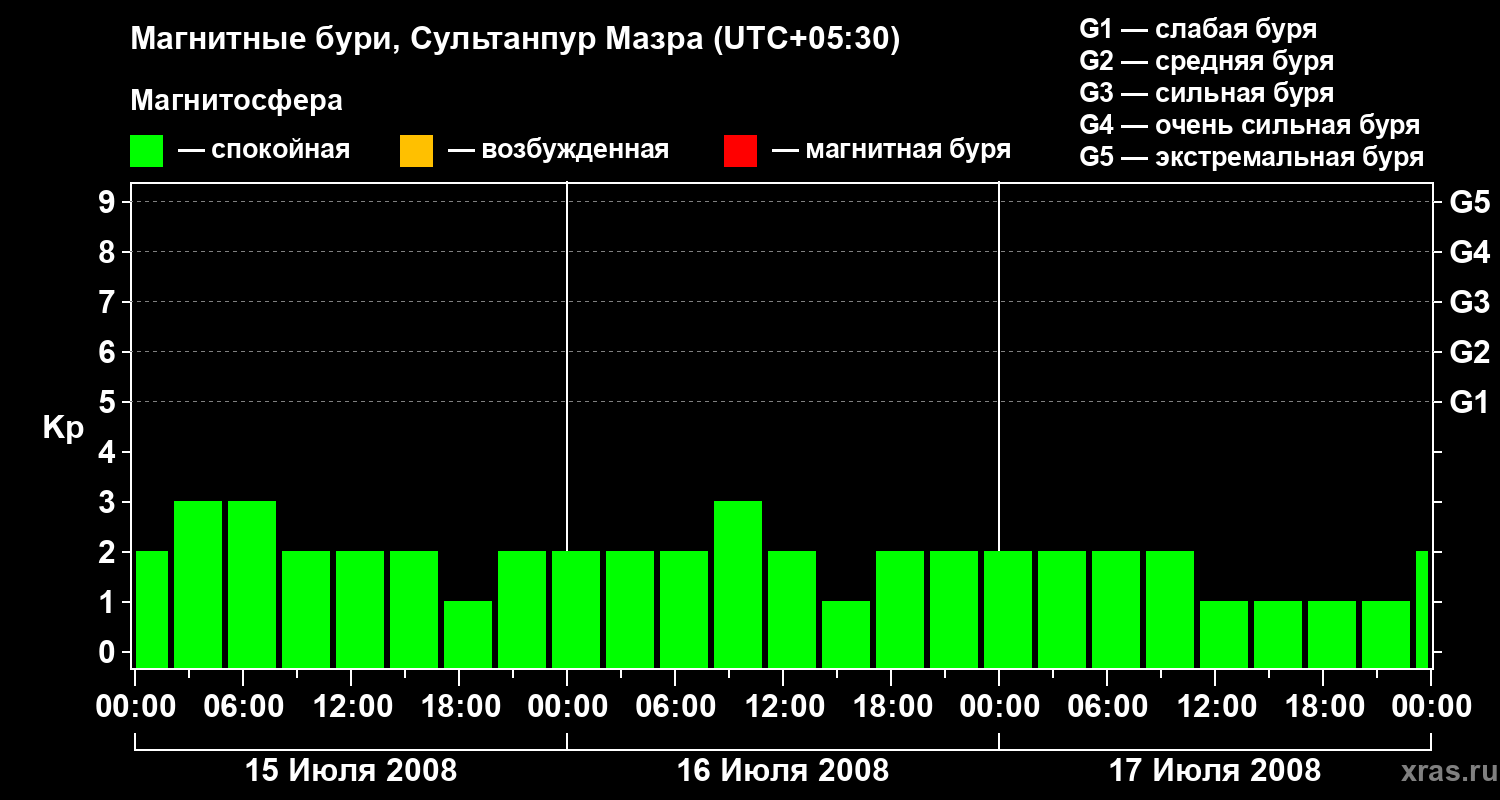Click legend line 'G4 — очень сильная буря'
The height and width of the screenshot is (800, 1500).
(1249, 125)
